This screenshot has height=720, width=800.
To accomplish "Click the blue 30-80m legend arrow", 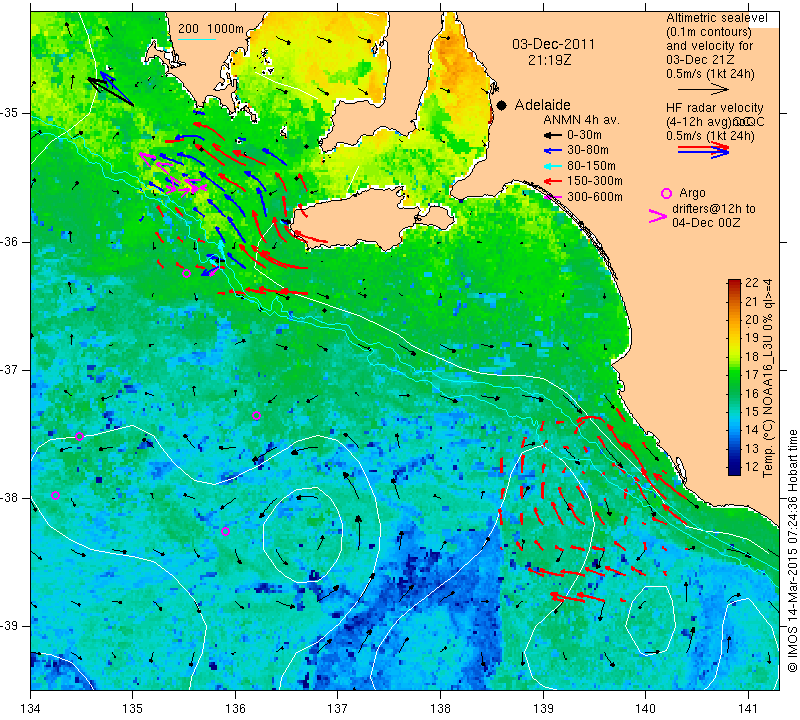I will [x=553, y=151].
